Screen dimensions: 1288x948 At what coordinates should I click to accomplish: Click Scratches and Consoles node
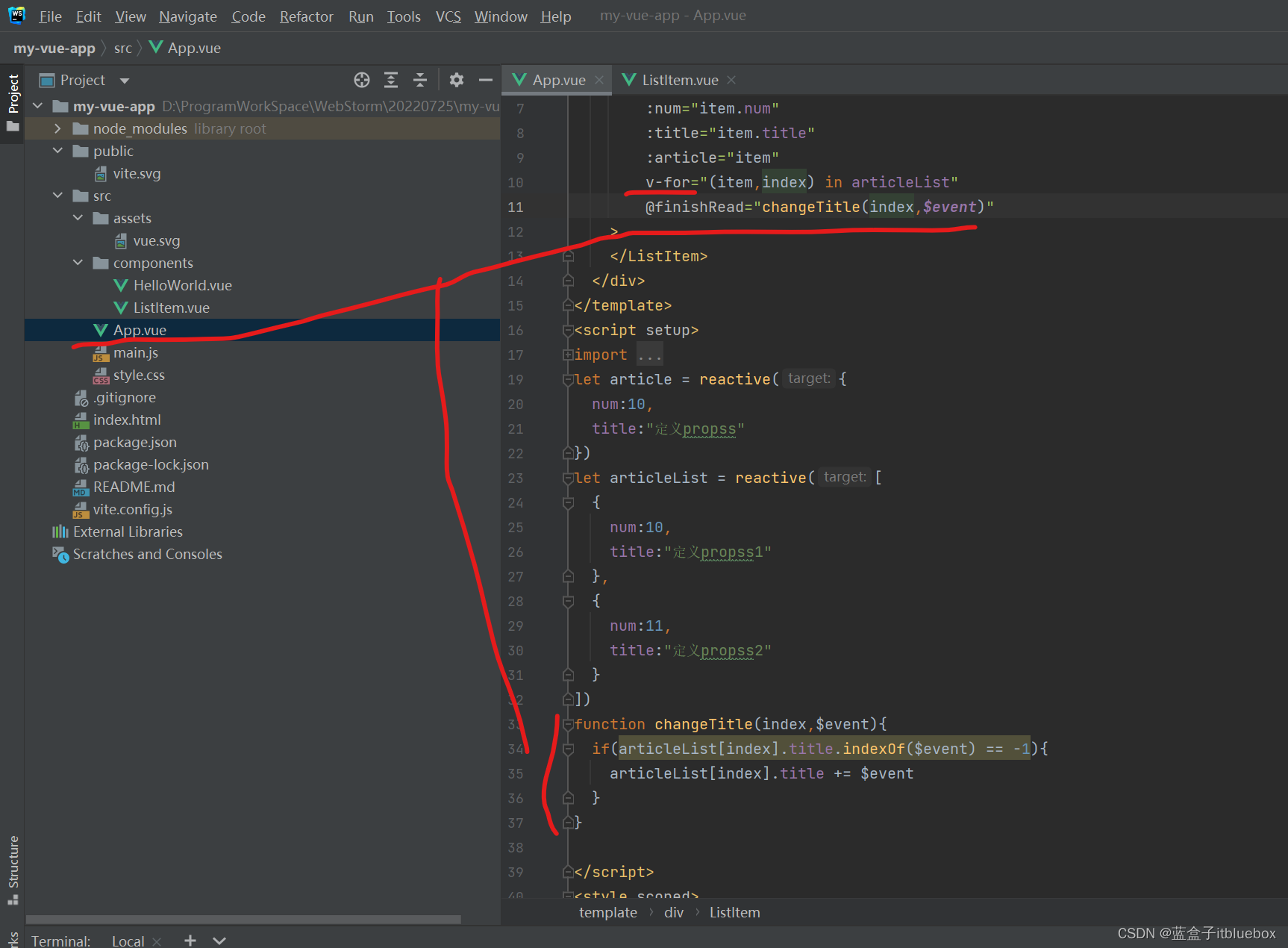[x=148, y=554]
